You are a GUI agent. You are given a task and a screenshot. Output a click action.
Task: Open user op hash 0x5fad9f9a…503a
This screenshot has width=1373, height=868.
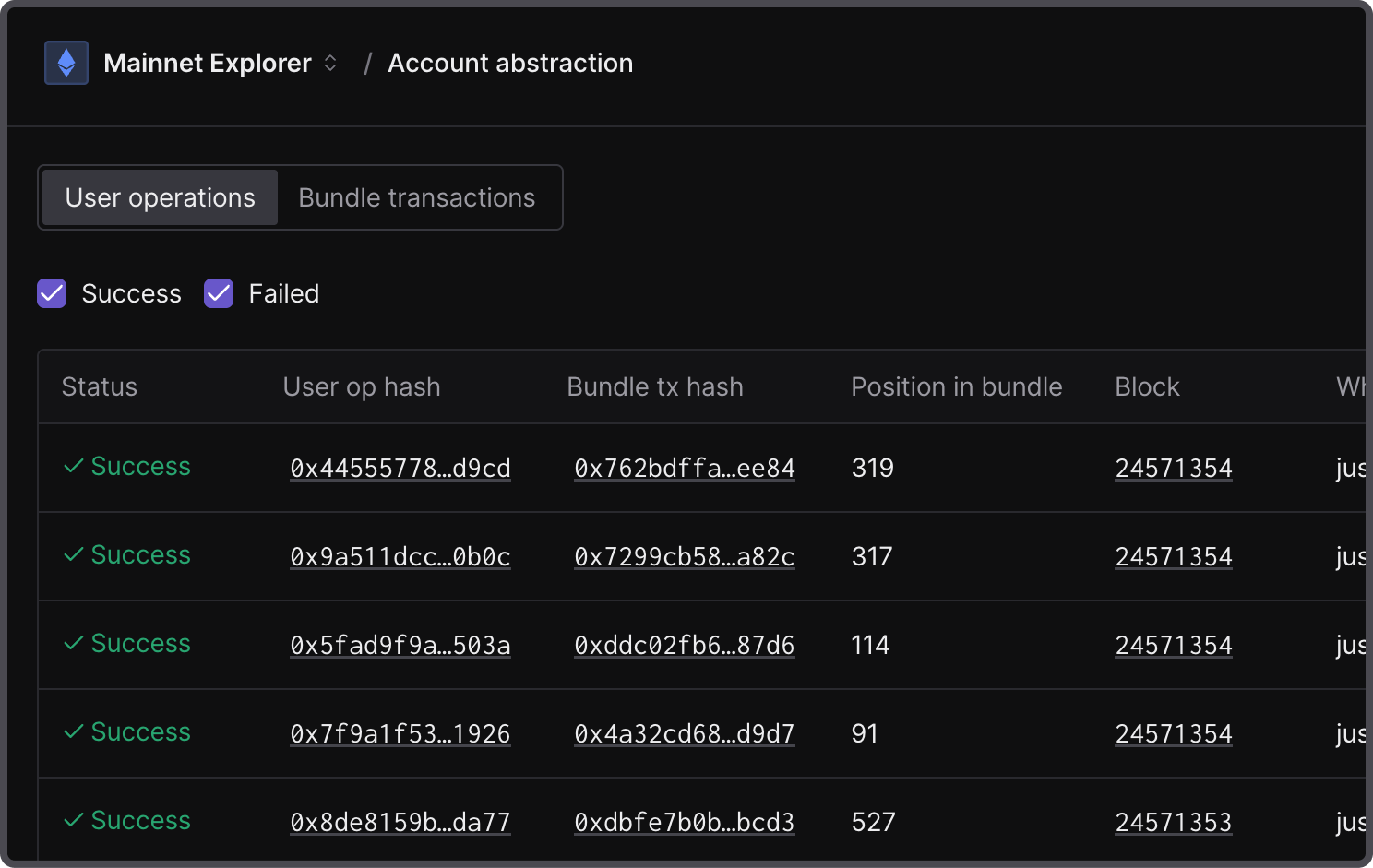tap(400, 645)
